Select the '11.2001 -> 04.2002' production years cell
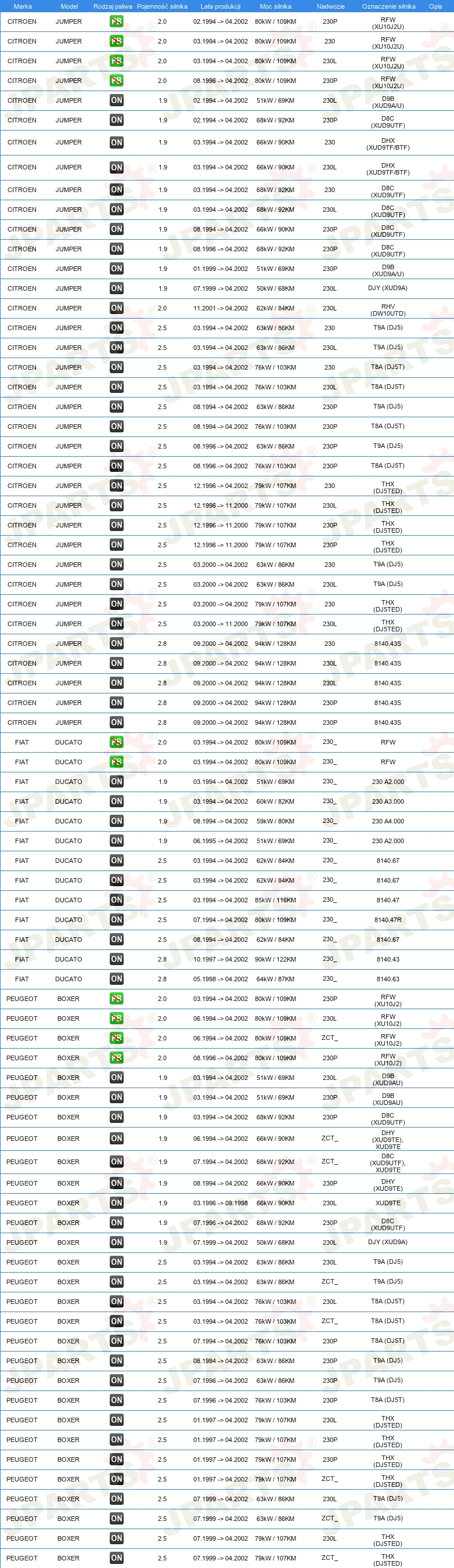This screenshot has height=1568, width=454. coord(220,308)
